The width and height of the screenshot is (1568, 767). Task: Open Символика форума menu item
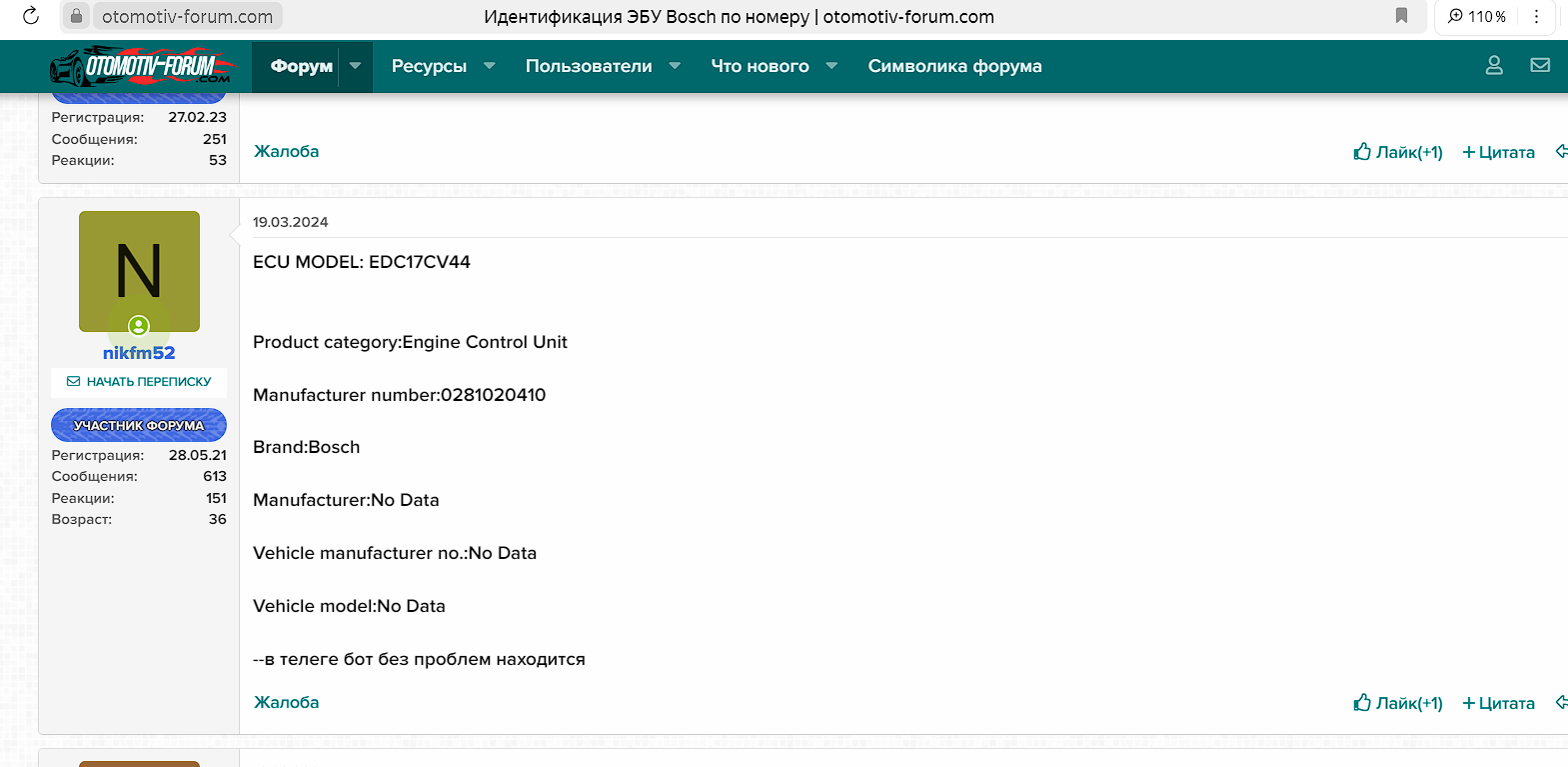pos(954,66)
